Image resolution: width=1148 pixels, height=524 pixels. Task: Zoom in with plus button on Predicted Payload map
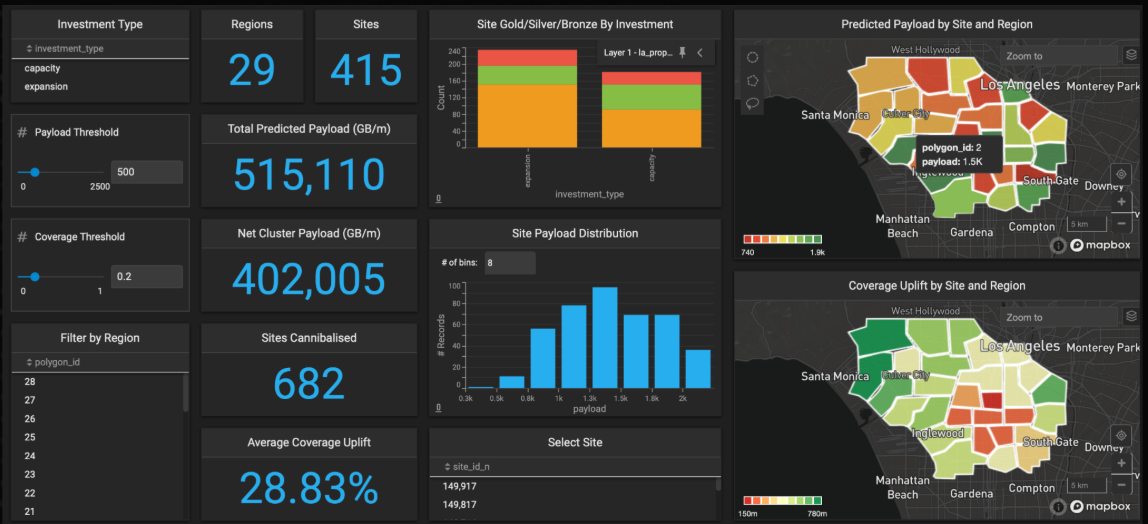point(1121,202)
